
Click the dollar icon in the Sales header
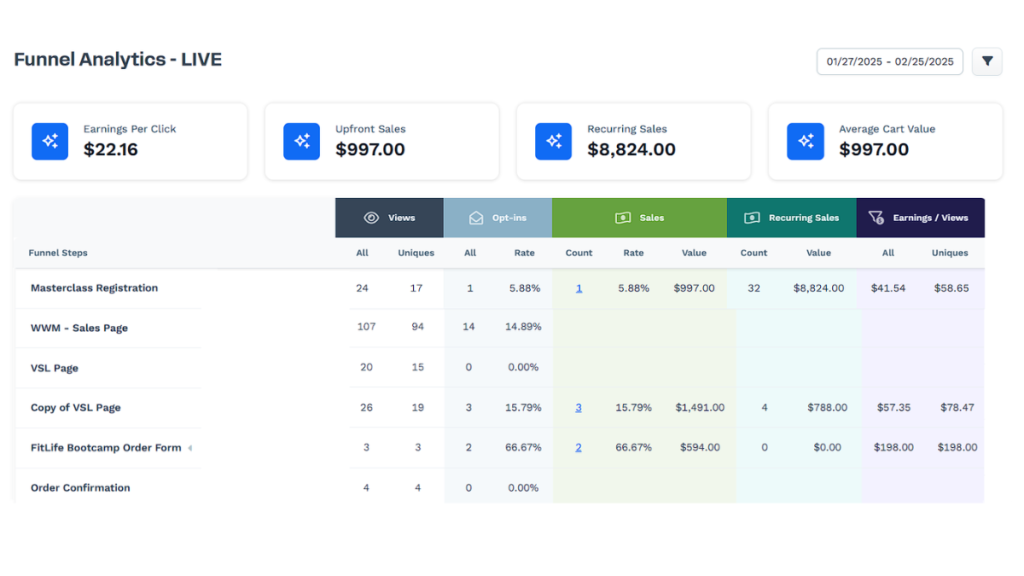(x=621, y=217)
